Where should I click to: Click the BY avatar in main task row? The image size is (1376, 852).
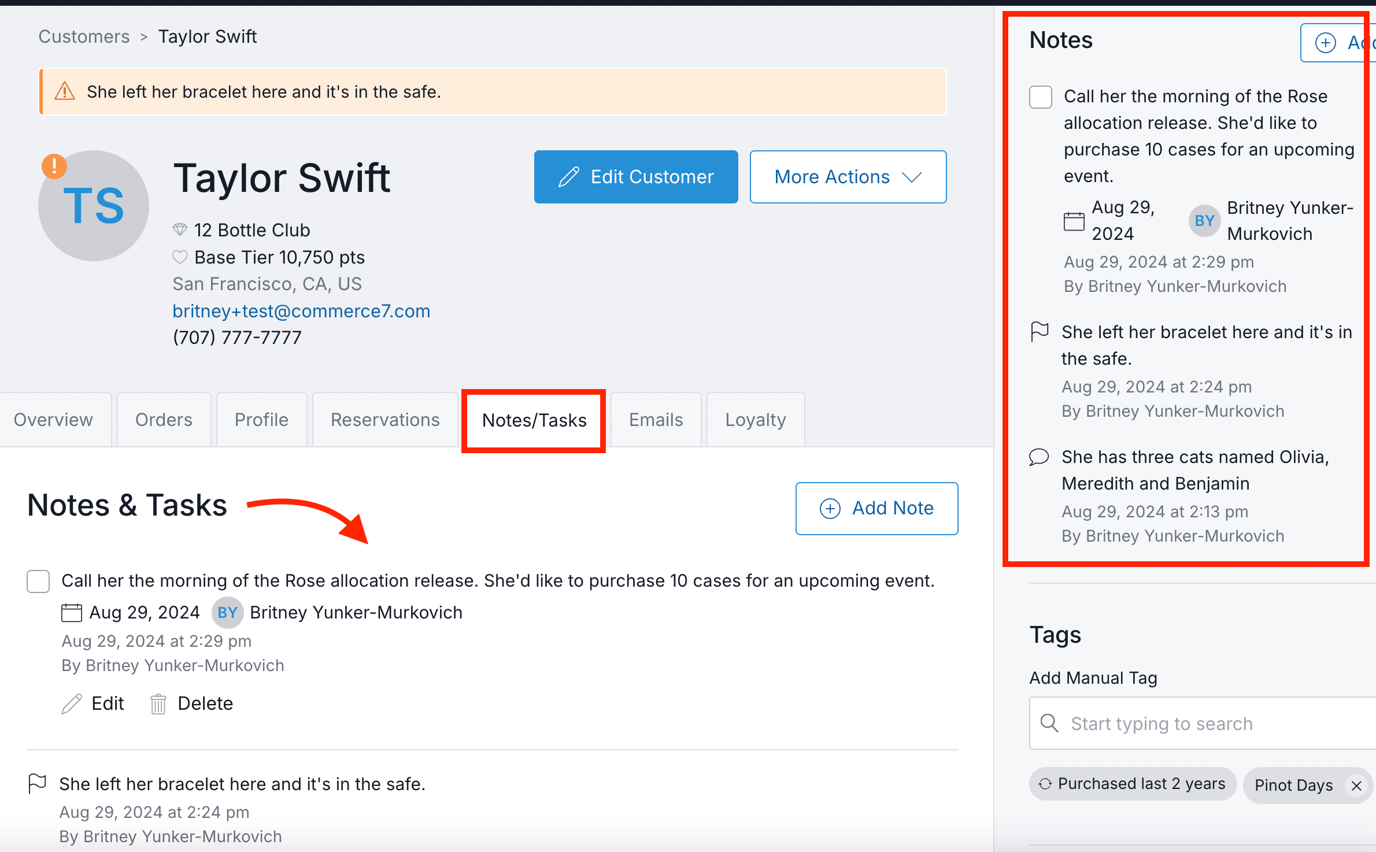pyautogui.click(x=228, y=613)
